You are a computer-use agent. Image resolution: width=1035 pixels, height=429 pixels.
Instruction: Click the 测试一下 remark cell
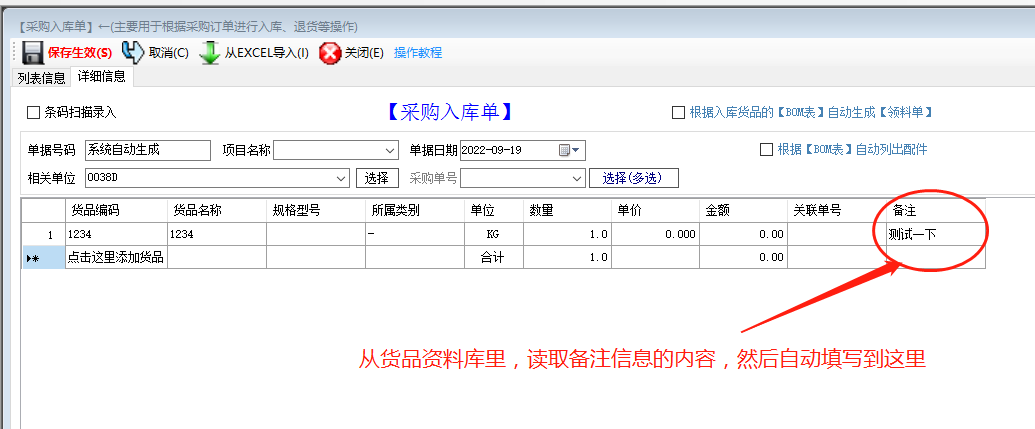click(936, 234)
